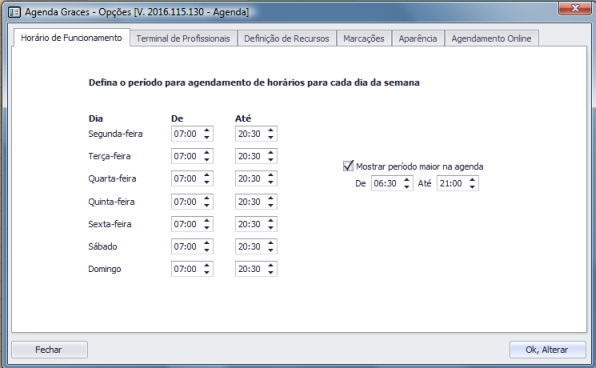Increase Sexta-feira De time

[206, 220]
